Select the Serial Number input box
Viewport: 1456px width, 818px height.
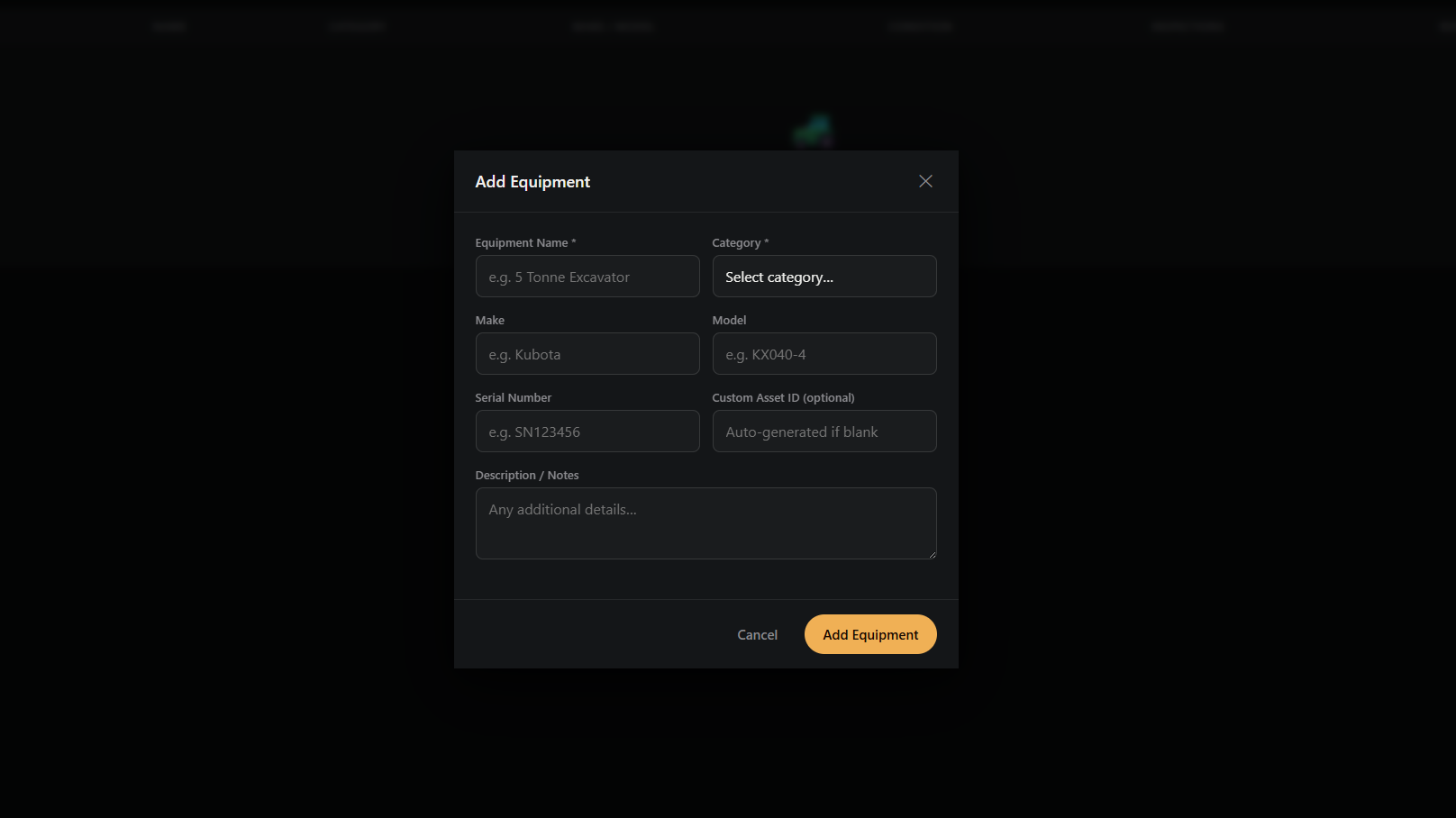point(587,431)
